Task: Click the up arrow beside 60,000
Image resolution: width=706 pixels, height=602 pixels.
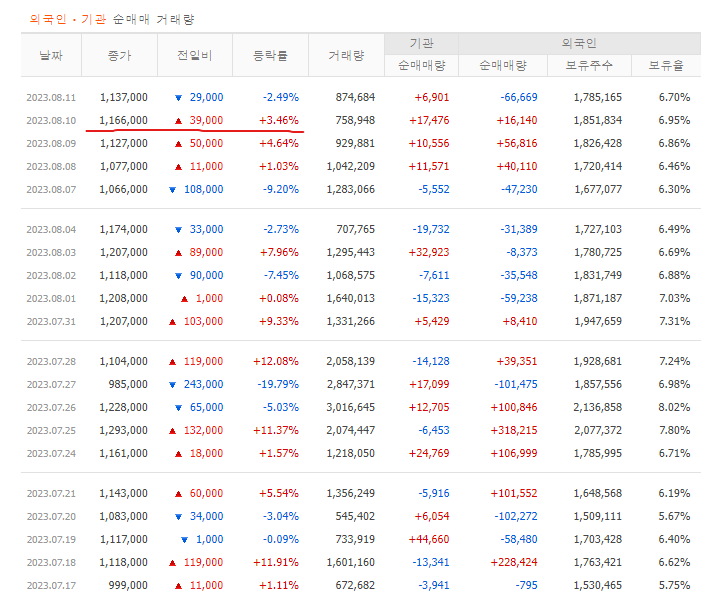Action: click(x=178, y=494)
